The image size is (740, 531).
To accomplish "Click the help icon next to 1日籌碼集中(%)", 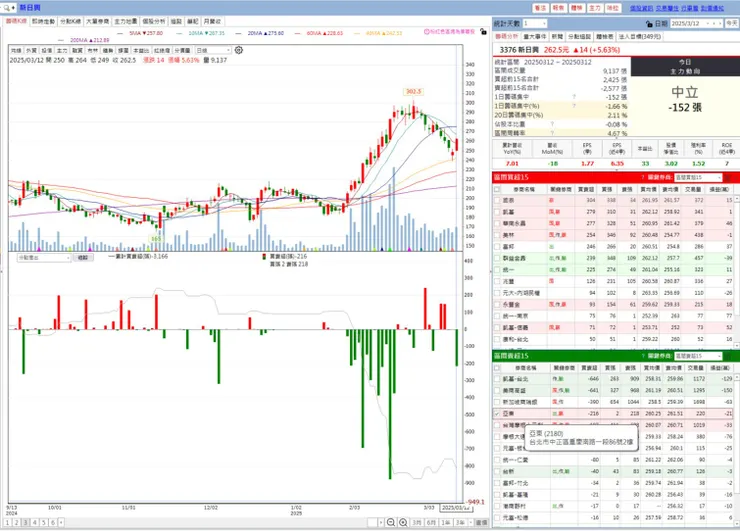I will click(x=574, y=106).
